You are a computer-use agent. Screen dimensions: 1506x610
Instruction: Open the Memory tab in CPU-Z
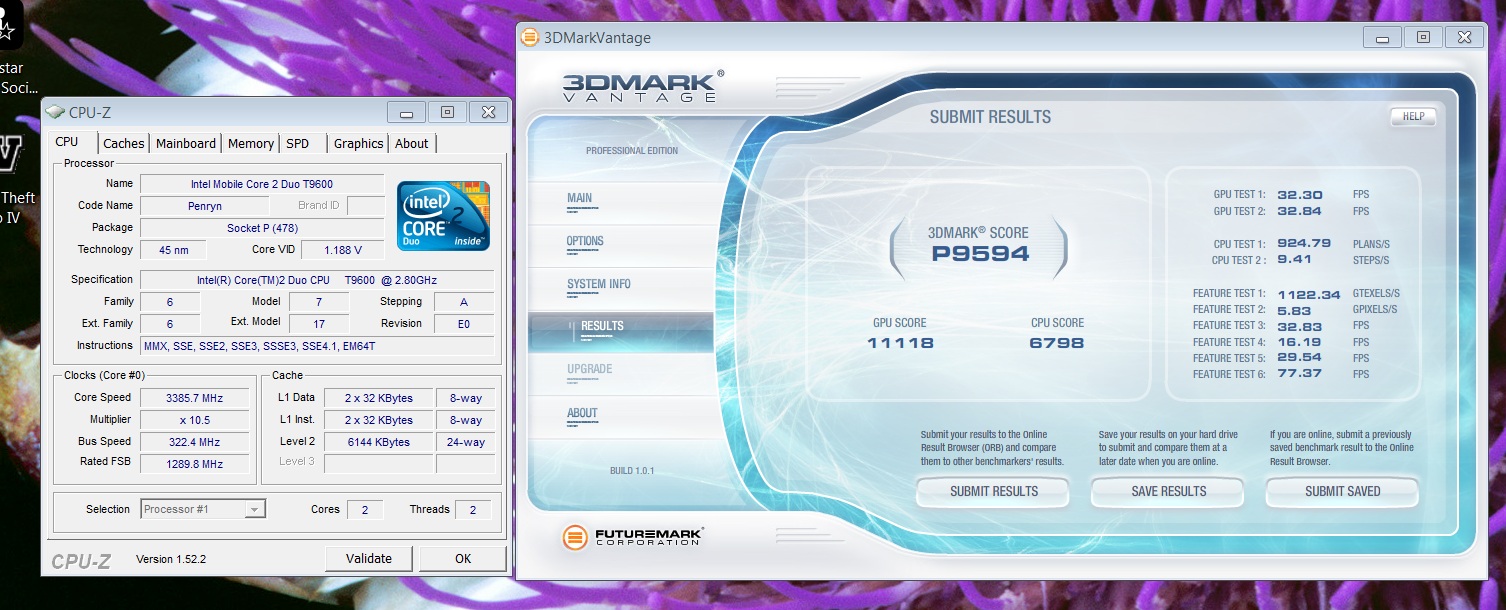[x=250, y=144]
